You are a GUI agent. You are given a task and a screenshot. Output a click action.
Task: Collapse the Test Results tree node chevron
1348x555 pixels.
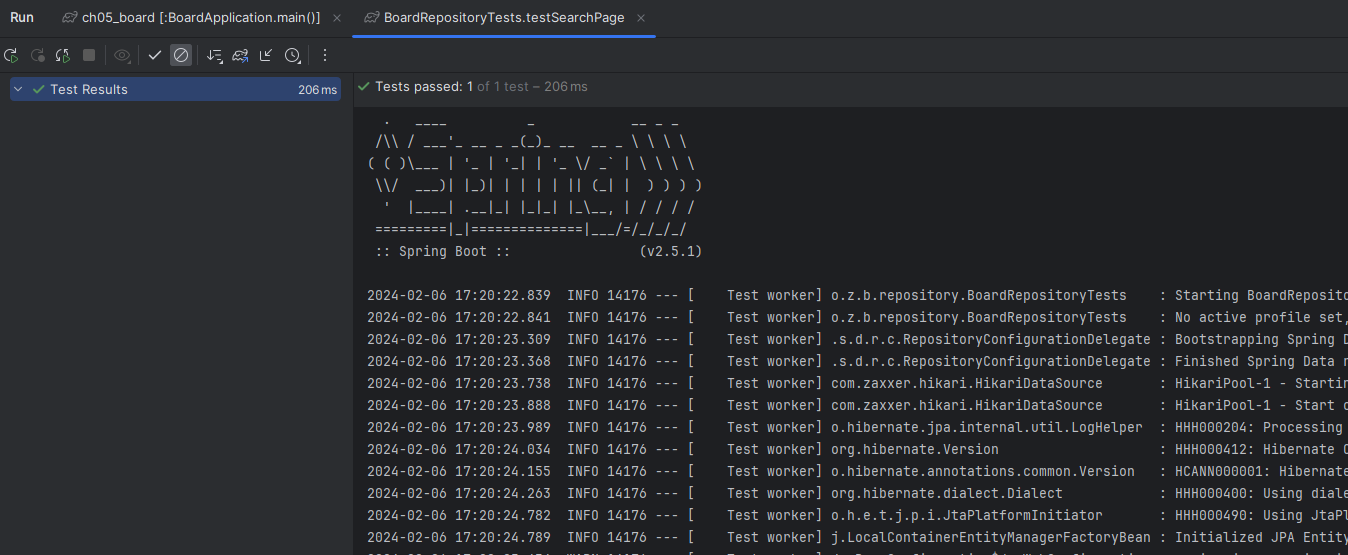19,89
